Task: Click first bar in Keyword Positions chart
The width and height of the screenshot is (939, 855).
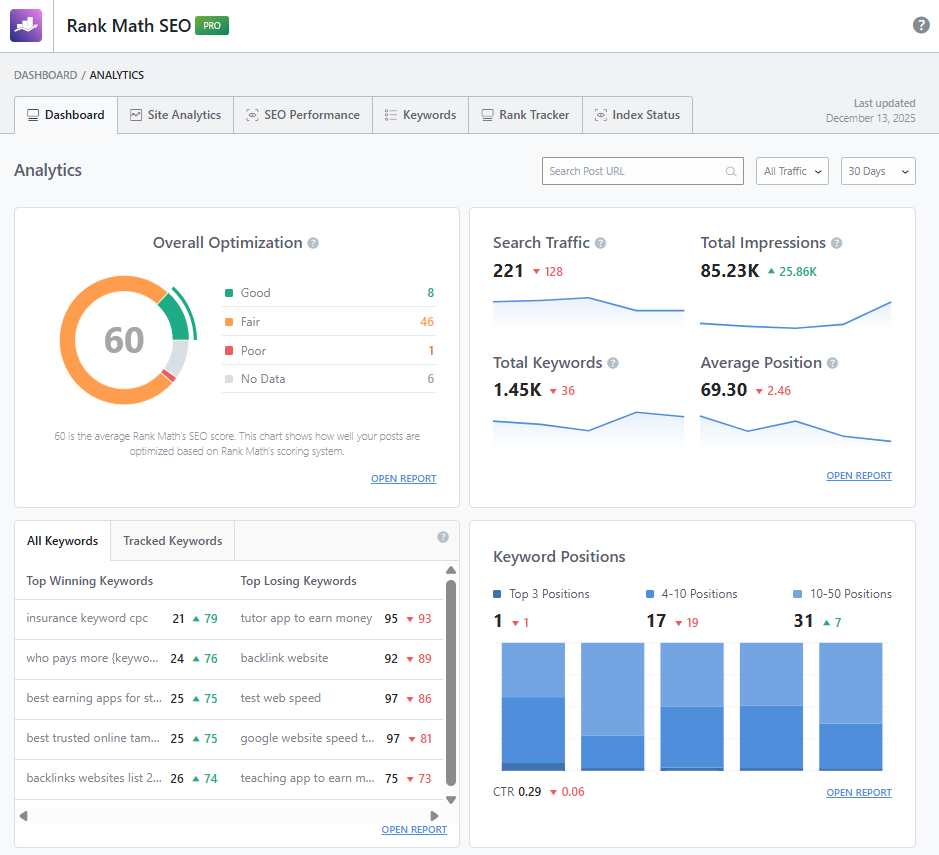Action: click(533, 707)
